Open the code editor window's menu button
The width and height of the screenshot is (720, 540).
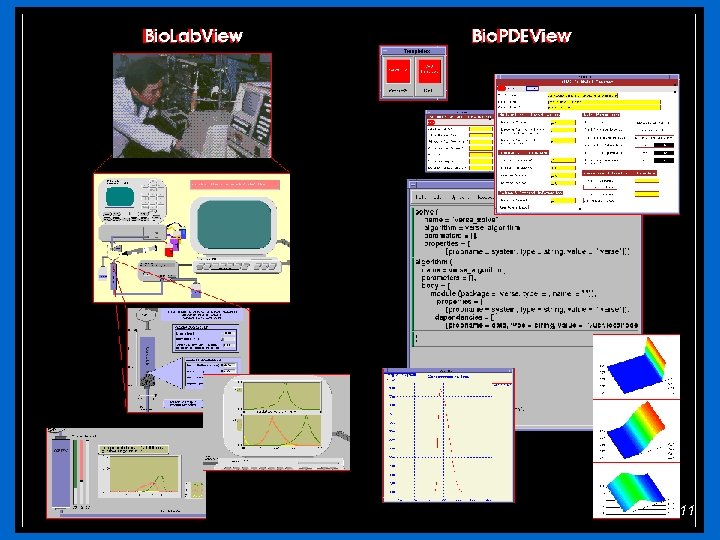tap(413, 184)
